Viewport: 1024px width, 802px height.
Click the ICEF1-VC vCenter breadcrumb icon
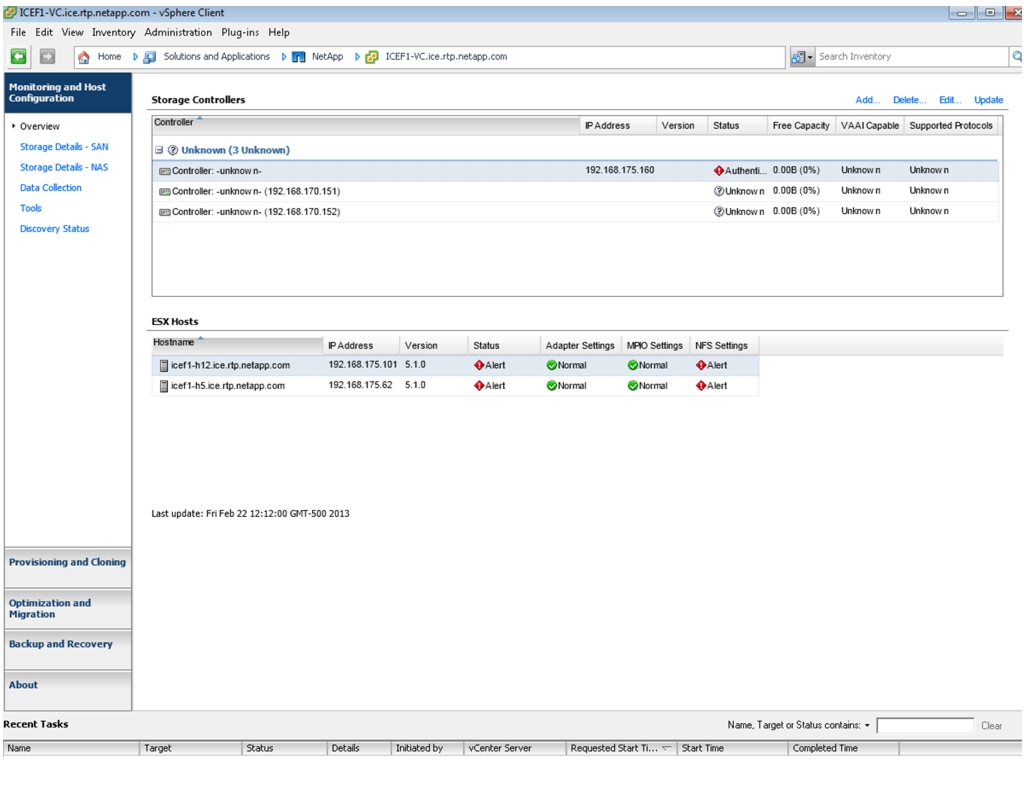(x=372, y=57)
